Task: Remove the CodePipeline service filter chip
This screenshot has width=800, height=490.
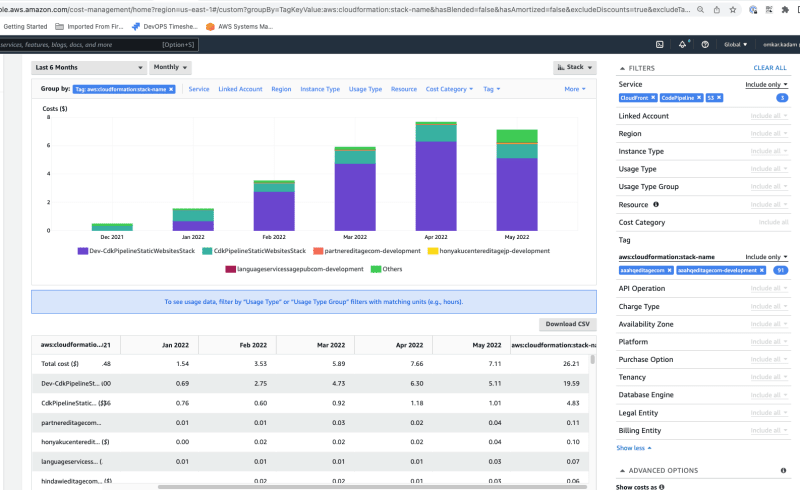Action: pyautogui.click(x=699, y=97)
